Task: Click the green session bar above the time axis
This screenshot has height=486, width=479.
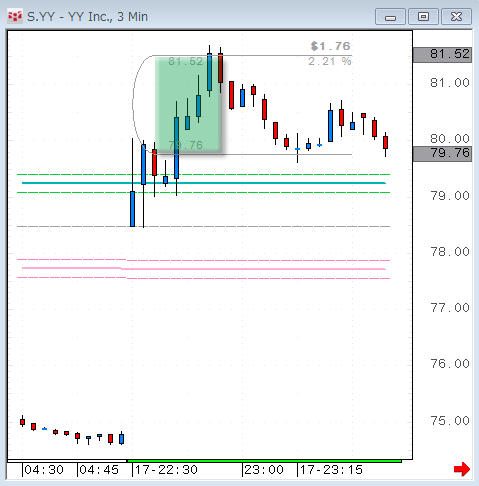Action: (264, 461)
